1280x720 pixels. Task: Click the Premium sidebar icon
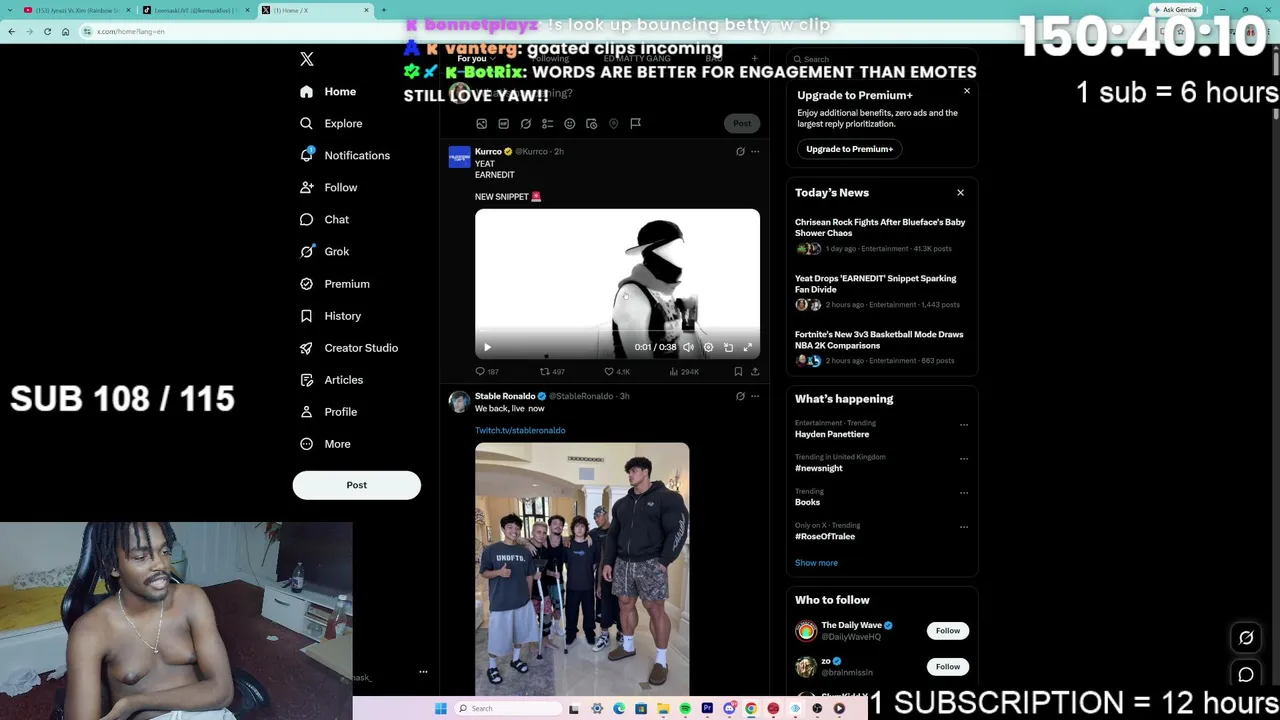coord(306,284)
